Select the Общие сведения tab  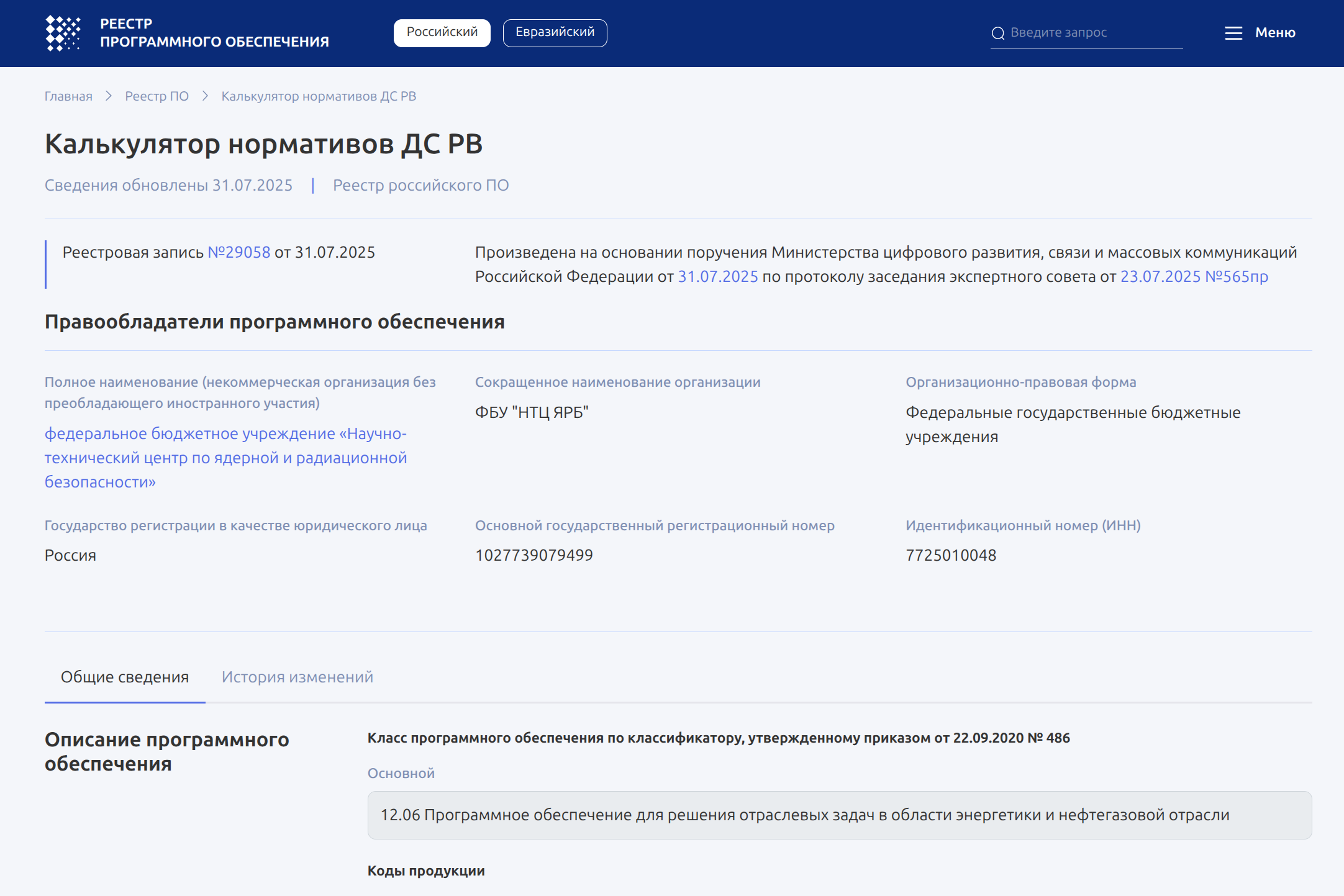(x=125, y=677)
